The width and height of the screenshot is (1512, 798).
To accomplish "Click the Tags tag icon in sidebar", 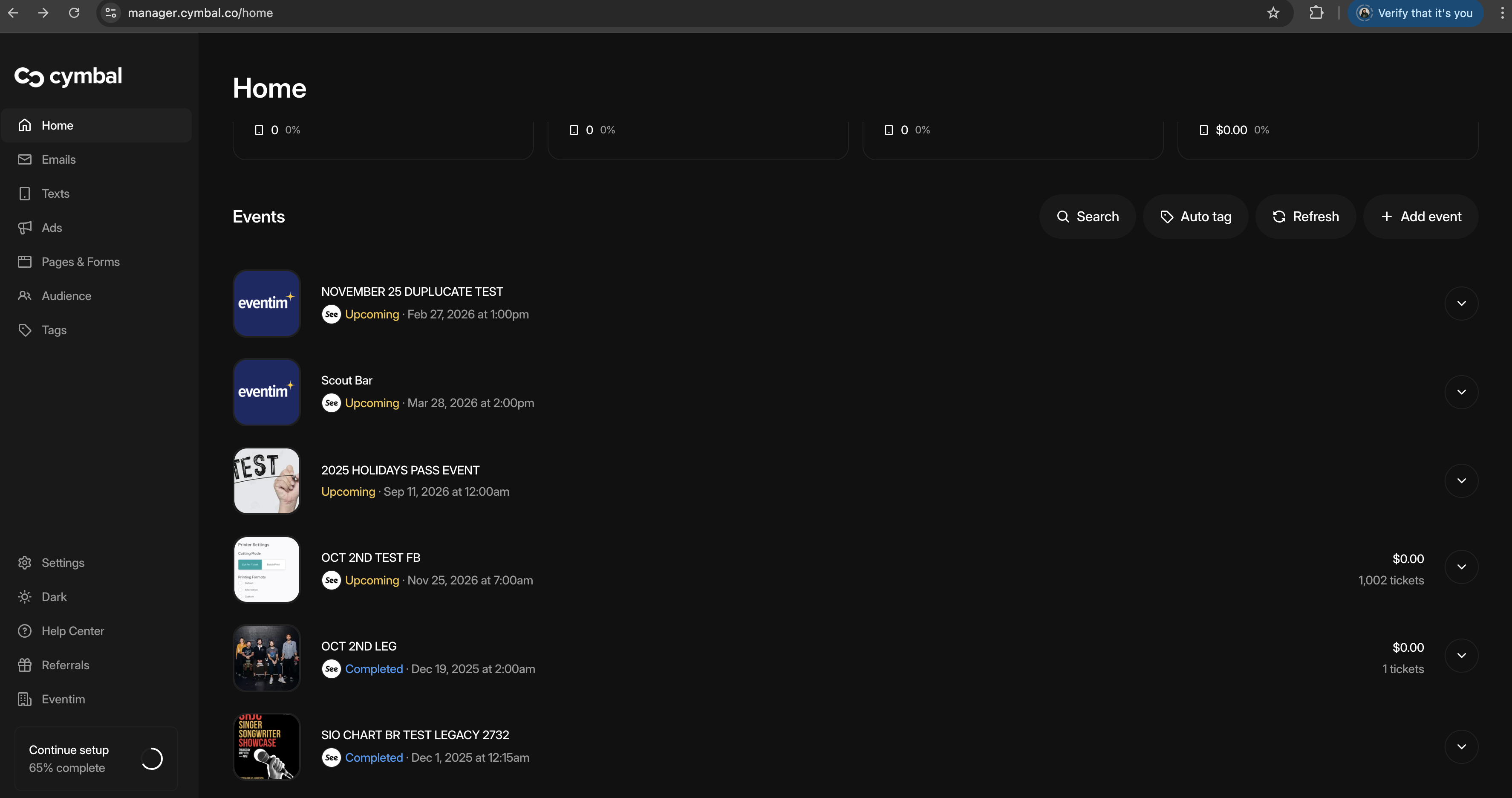I will coord(25,330).
